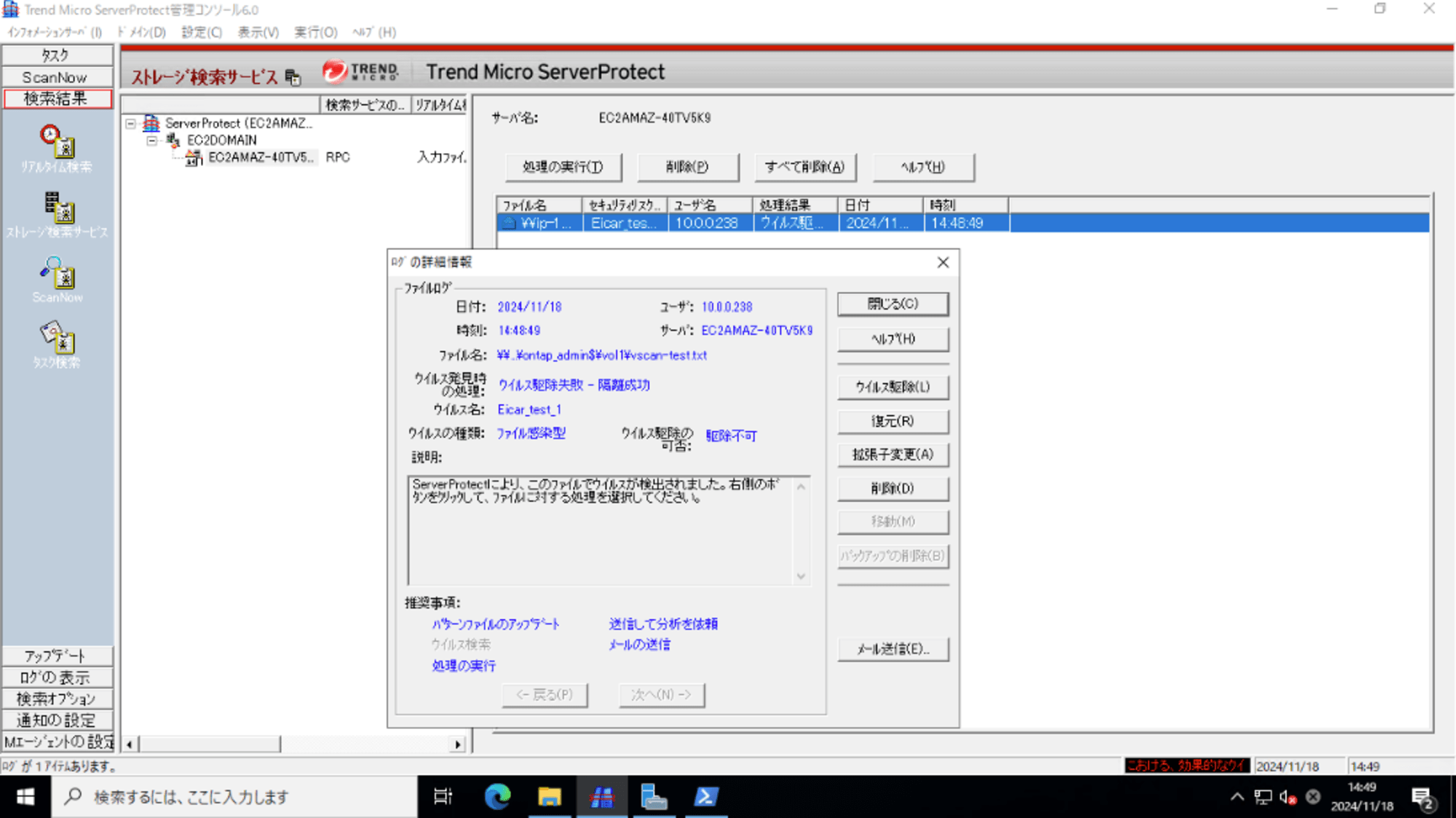Image resolution: width=1456 pixels, height=818 pixels.
Task: Collapse the EC2DOMAIN tree node
Action: (151, 141)
